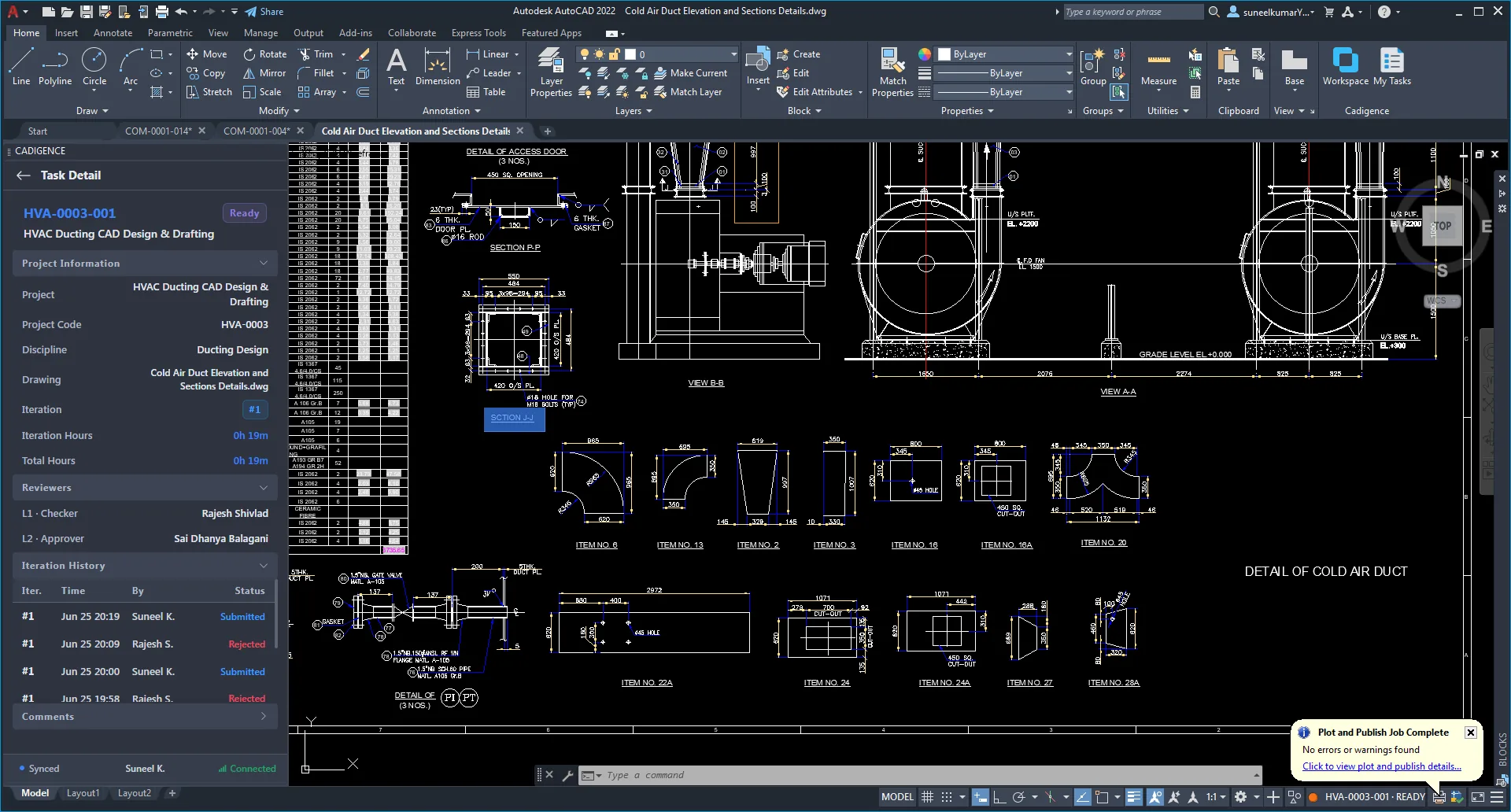Switch to the Layout1 tab
Screen dimensions: 1511x812
83,793
